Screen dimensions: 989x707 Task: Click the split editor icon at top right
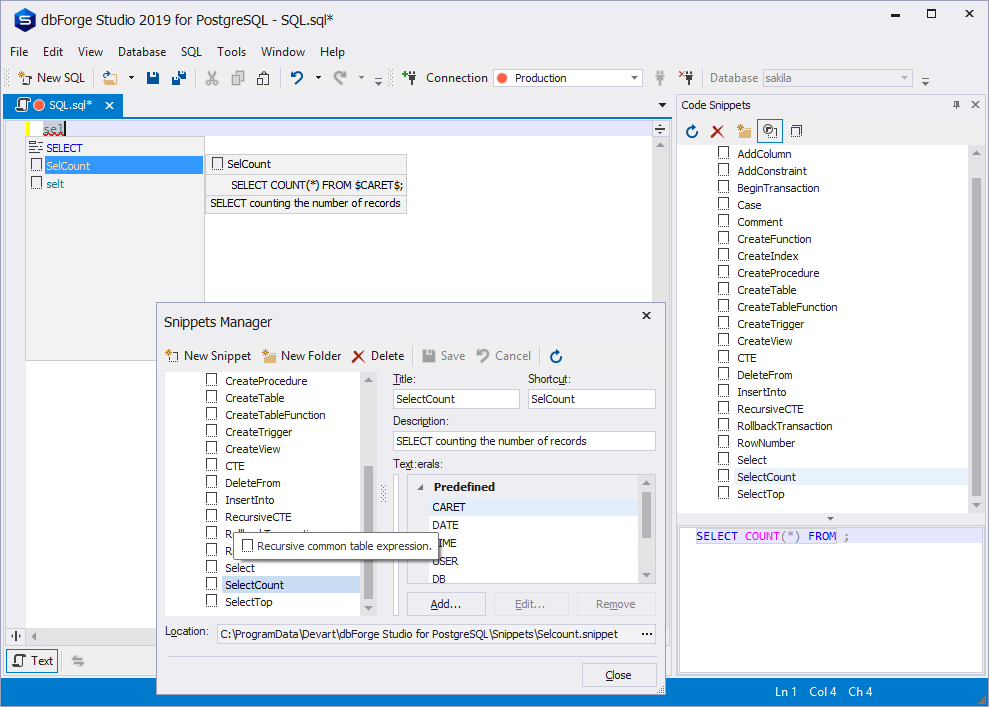(x=660, y=129)
